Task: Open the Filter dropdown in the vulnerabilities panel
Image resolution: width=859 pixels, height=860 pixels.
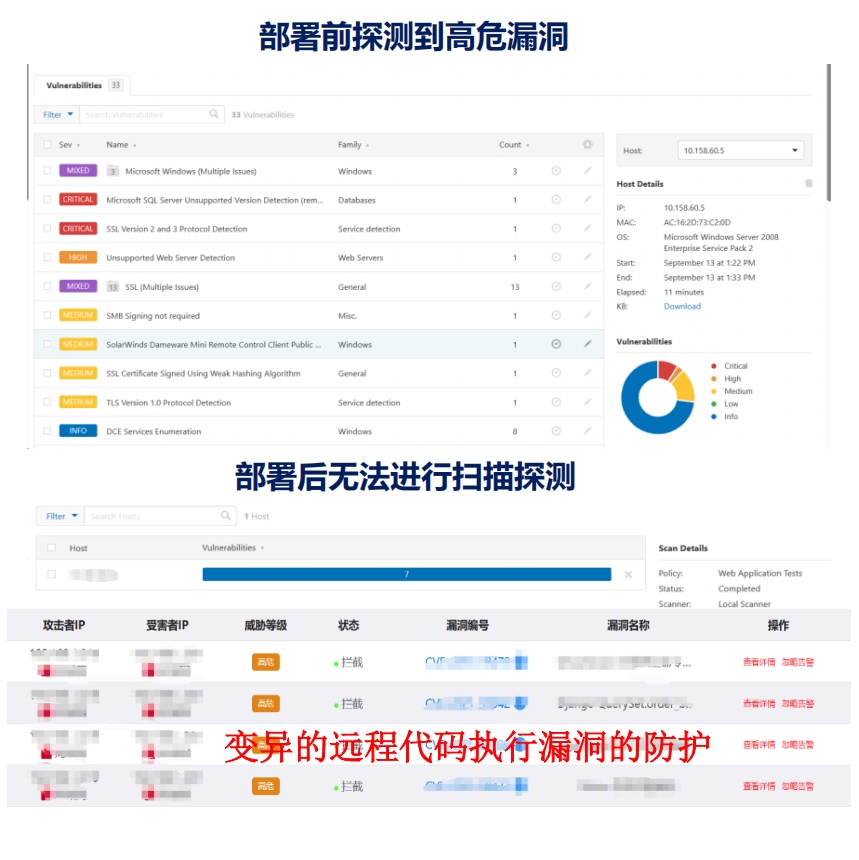Action: click(55, 114)
